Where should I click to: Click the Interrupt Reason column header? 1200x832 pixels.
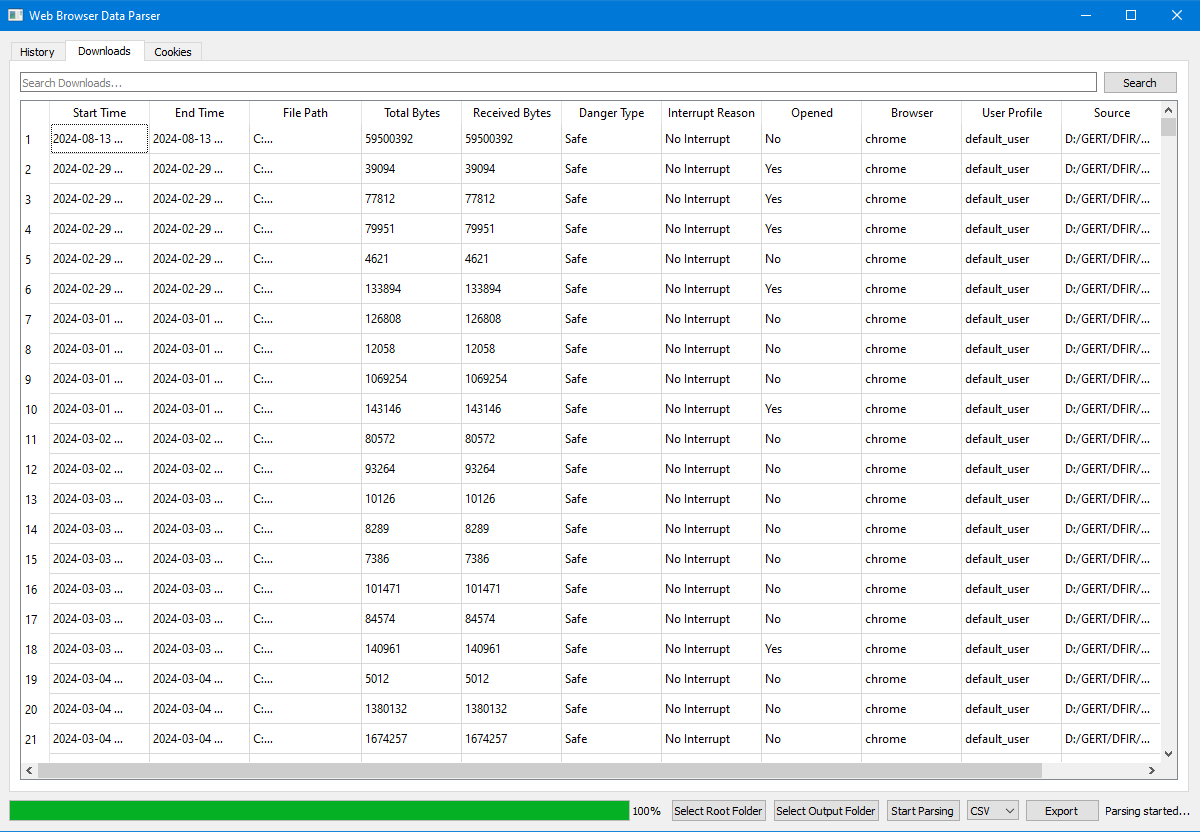click(712, 113)
